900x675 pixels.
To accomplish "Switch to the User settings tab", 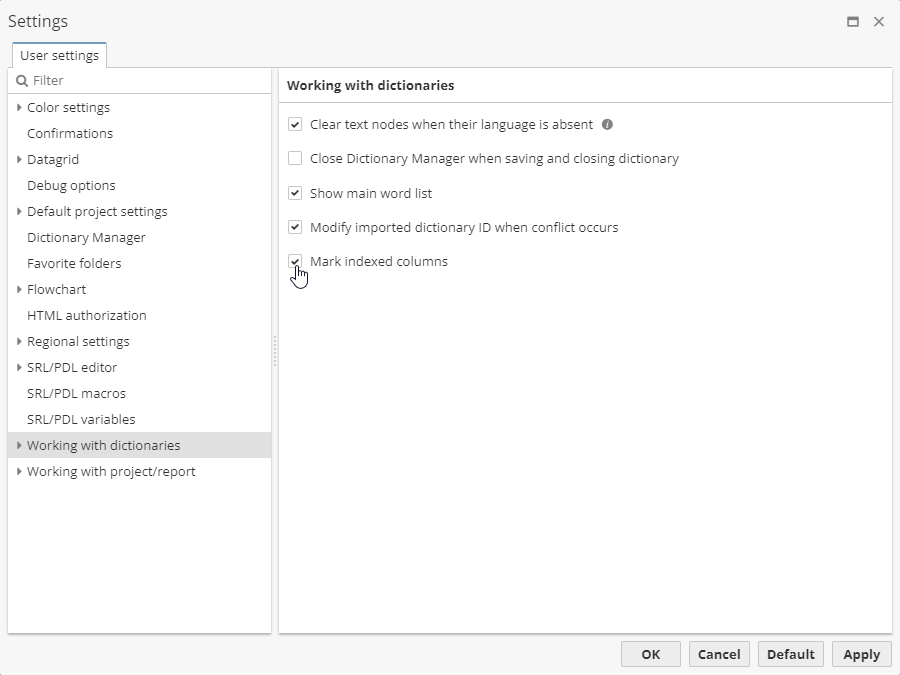I will tap(59, 56).
